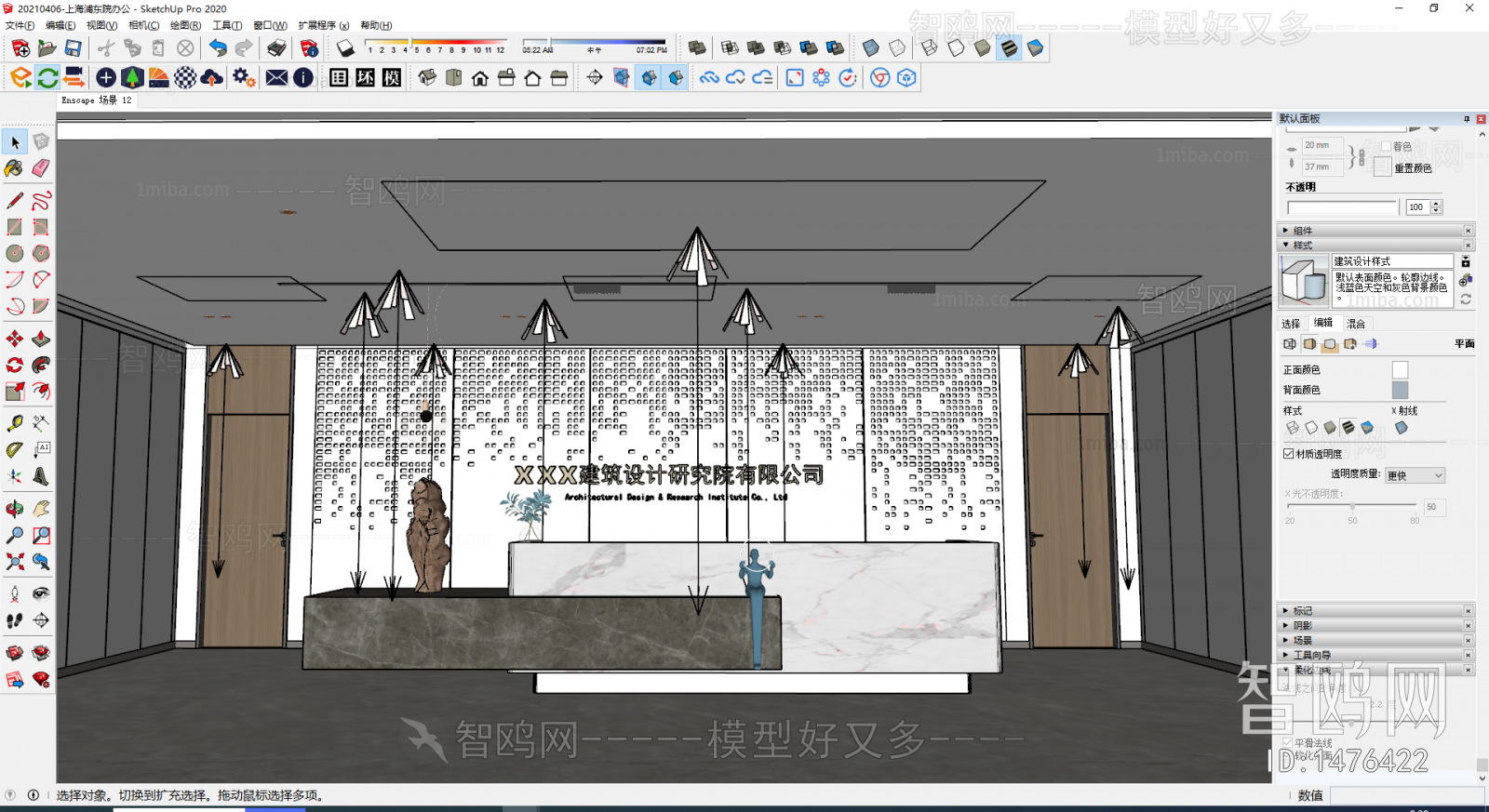Image resolution: width=1489 pixels, height=812 pixels.
Task: Toggle Enscape live updates icon
Action: click(48, 77)
